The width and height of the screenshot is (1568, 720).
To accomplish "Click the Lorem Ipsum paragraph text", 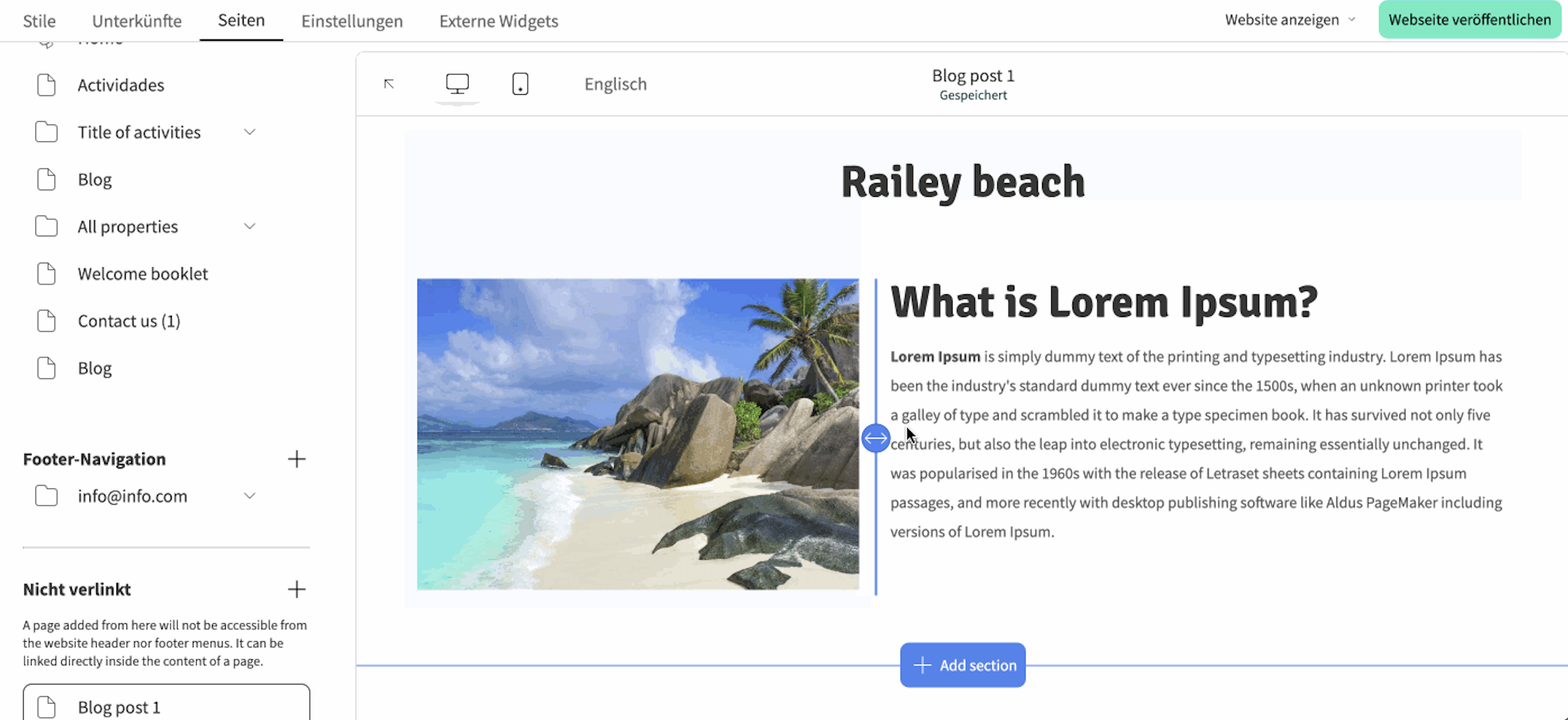I will (1197, 444).
